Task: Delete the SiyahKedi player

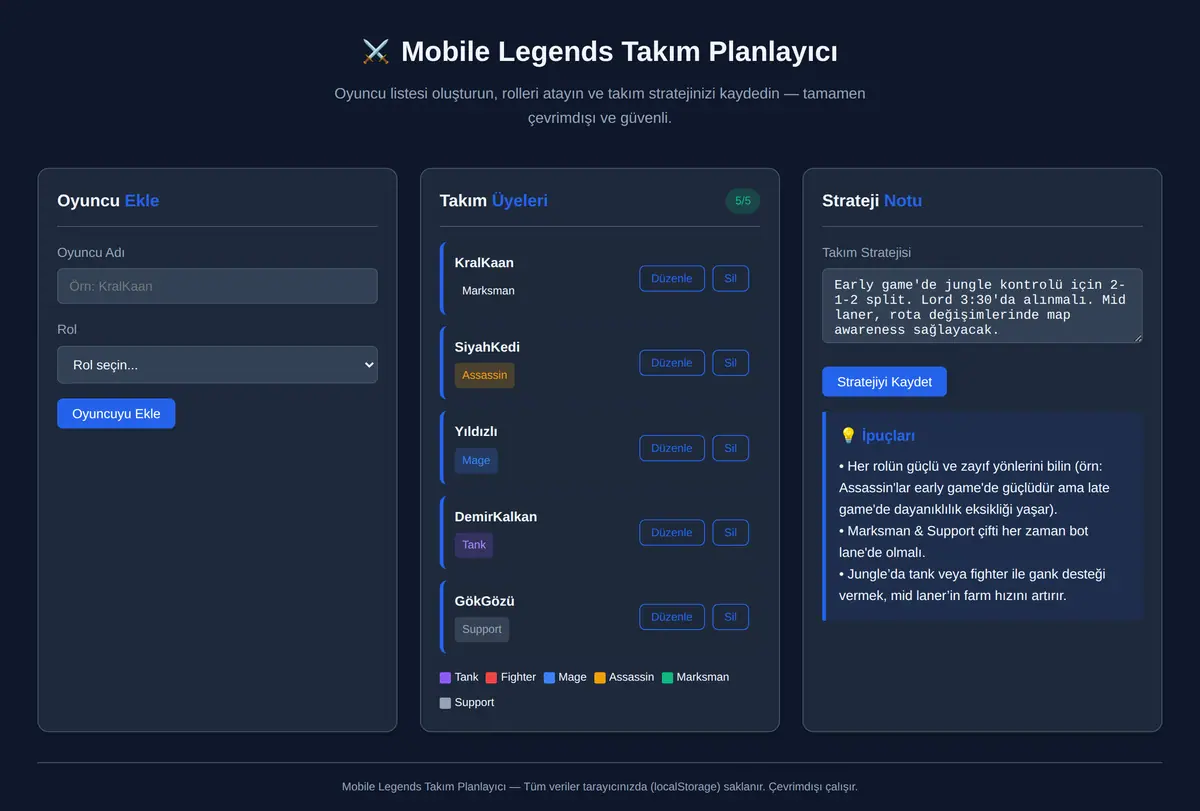Action: [730, 363]
